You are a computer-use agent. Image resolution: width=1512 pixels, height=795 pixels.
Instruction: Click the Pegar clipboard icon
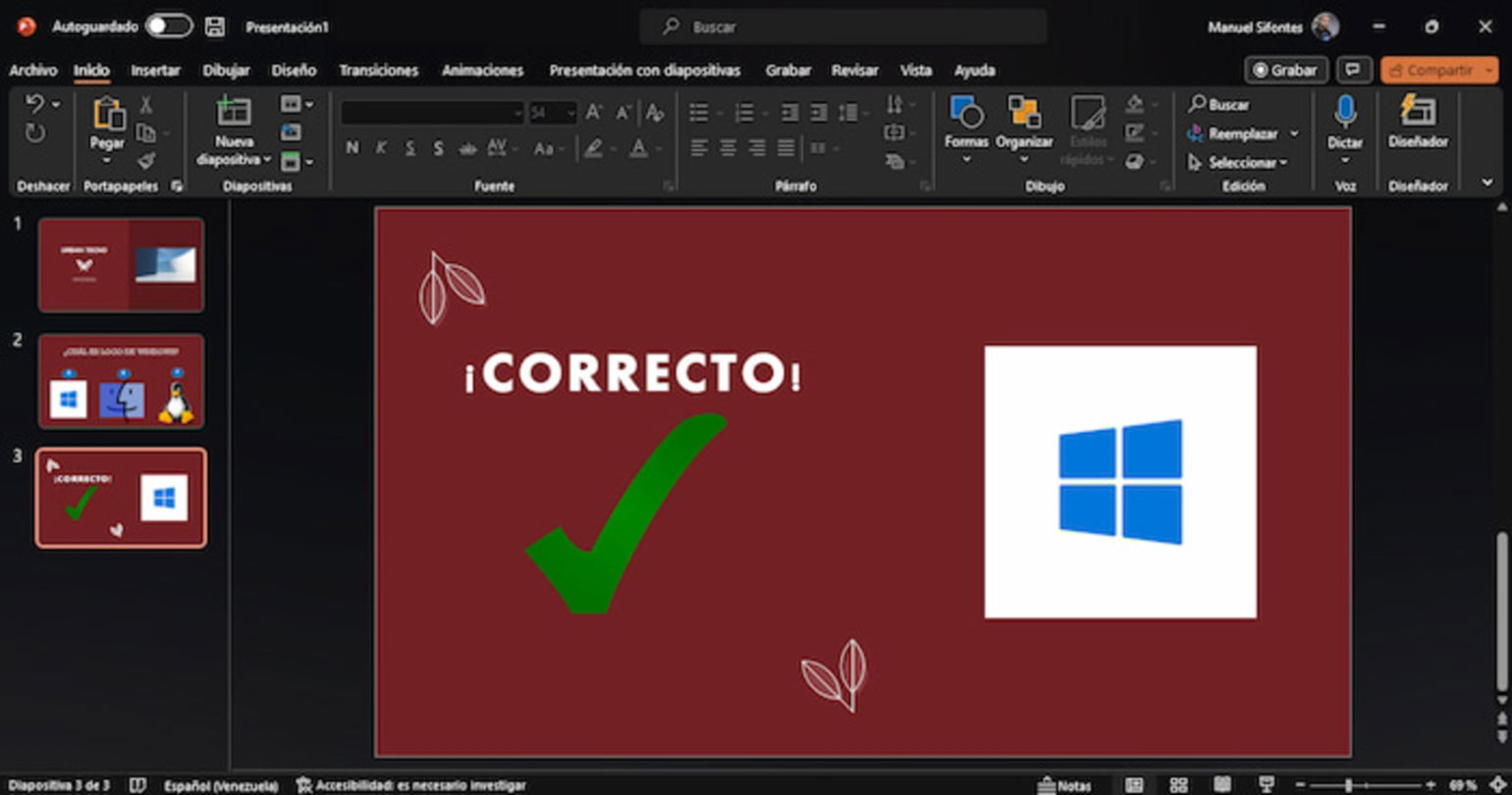coord(108,114)
